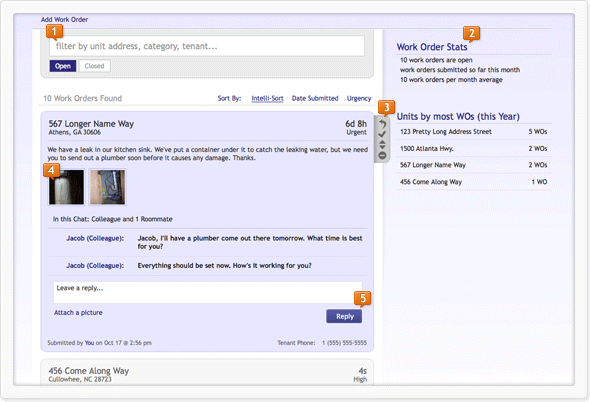Click the reply arrow icon on the work order
The height and width of the screenshot is (402, 590).
[x=382, y=124]
